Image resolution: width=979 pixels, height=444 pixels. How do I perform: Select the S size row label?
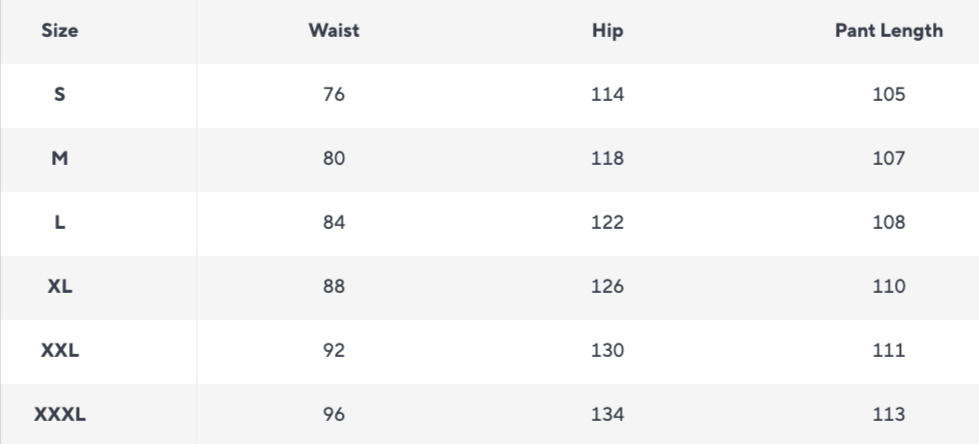pyautogui.click(x=60, y=95)
